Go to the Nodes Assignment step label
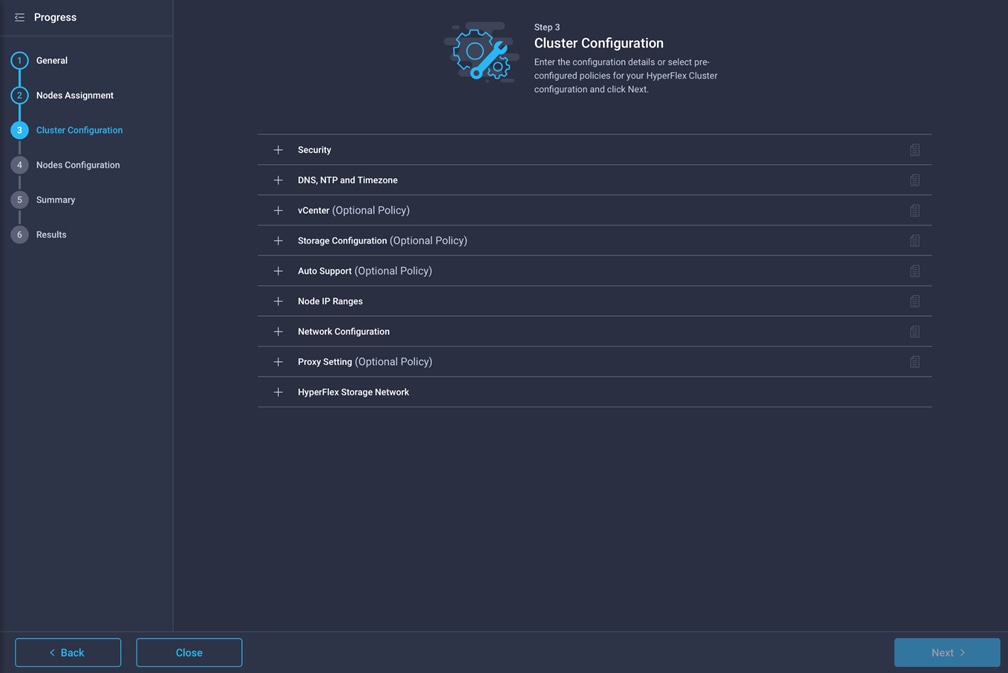Screen dimensions: 1008x673 click(75, 95)
